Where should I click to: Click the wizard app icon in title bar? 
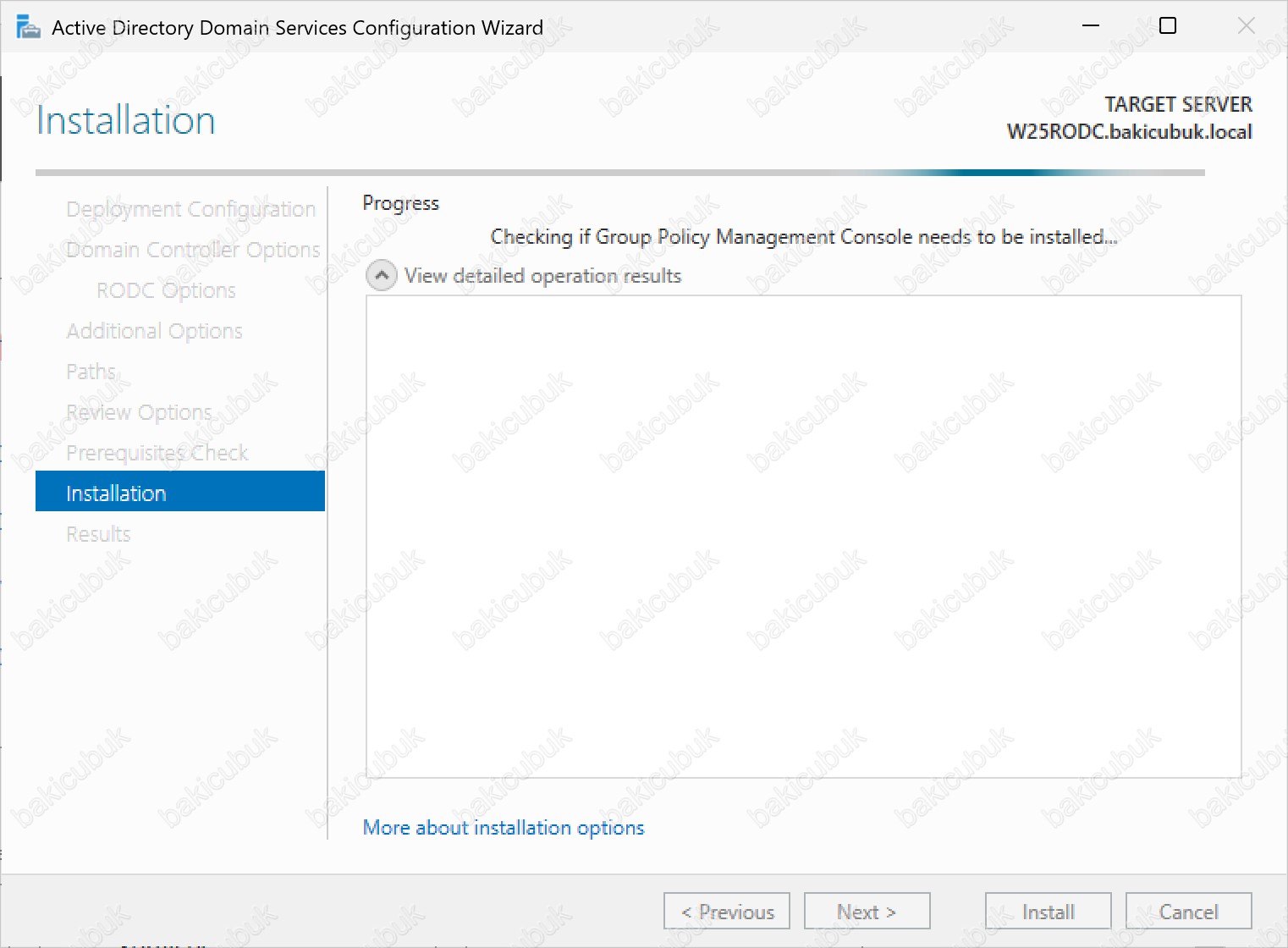coord(28,27)
